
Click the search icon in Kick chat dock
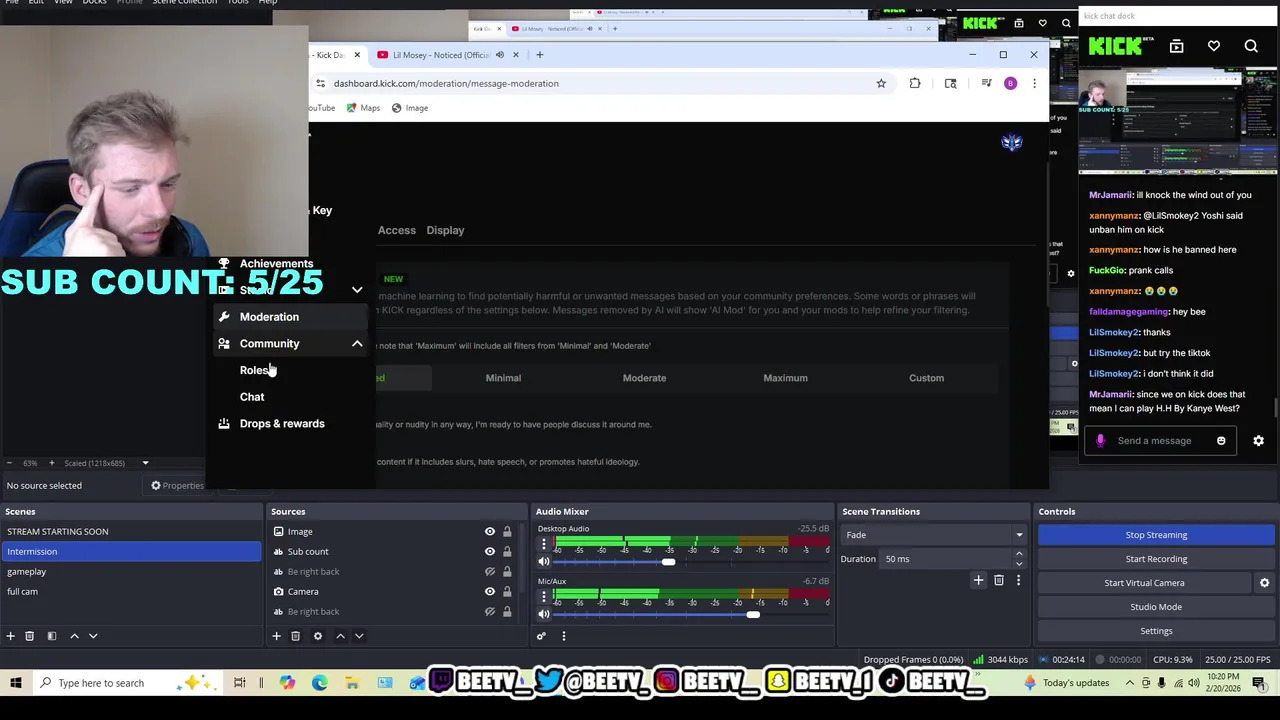(1251, 46)
